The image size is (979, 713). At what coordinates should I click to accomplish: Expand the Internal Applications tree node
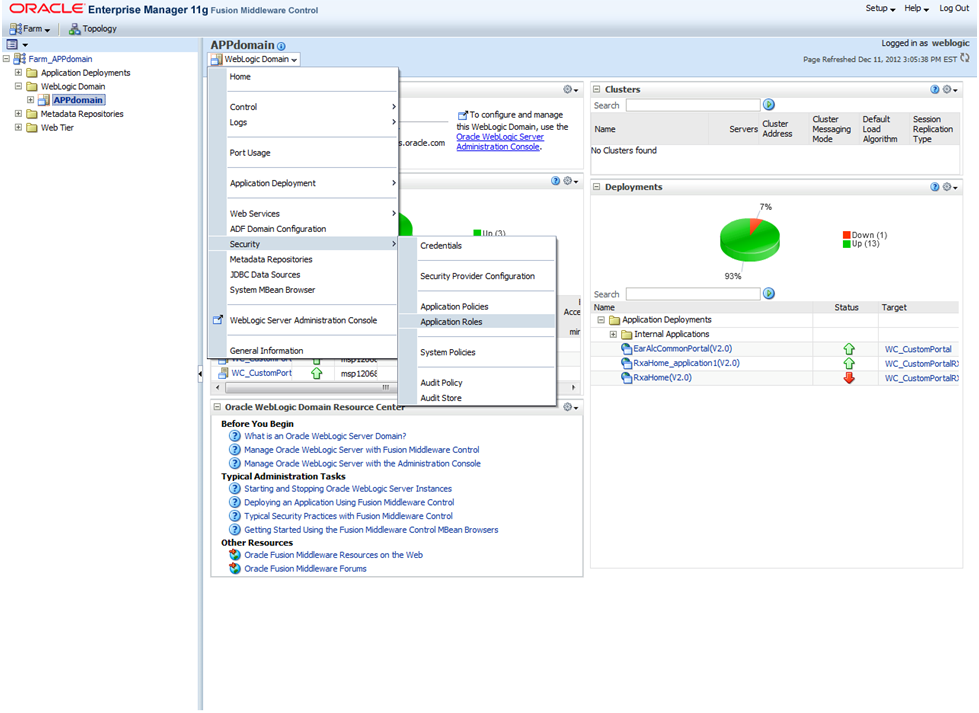[613, 332]
